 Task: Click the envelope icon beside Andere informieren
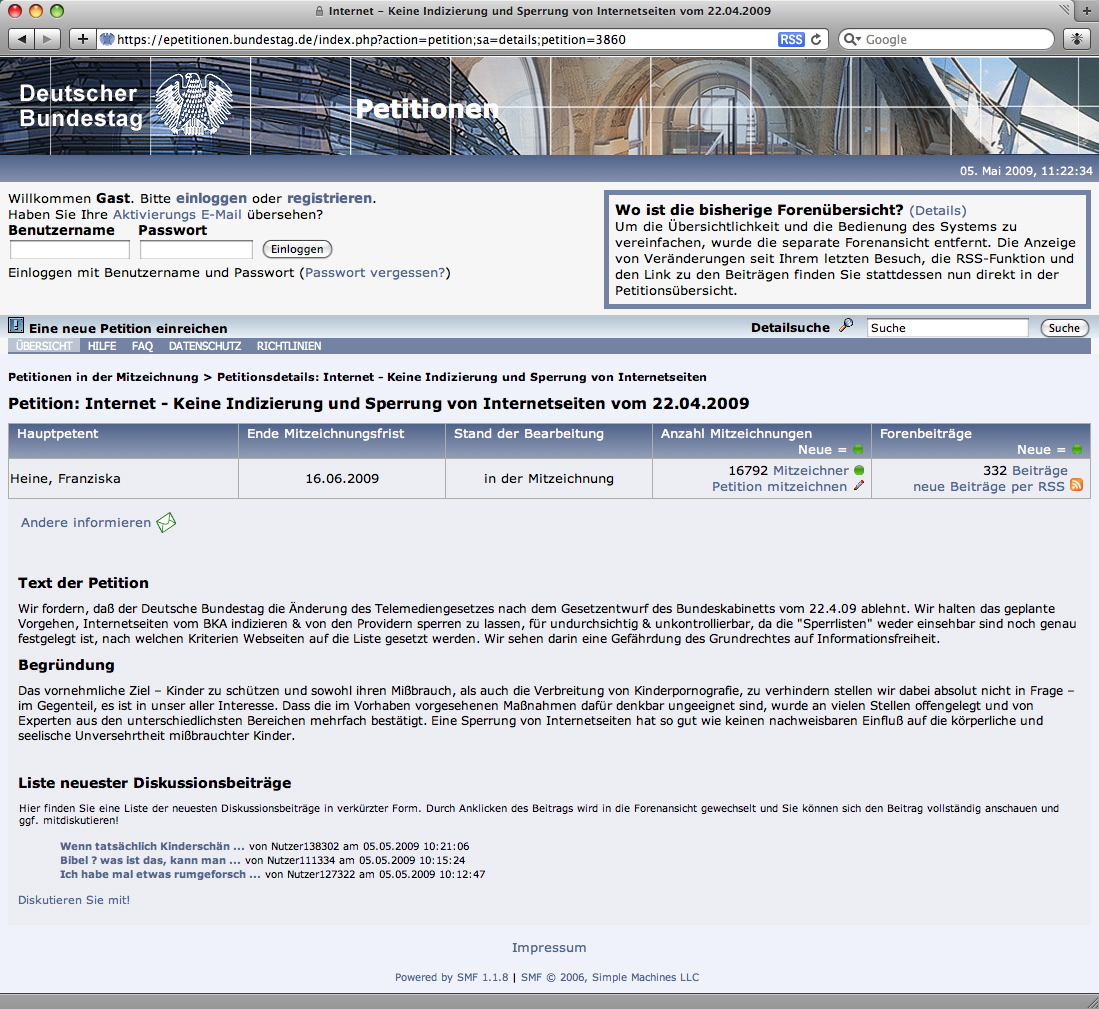pos(166,522)
